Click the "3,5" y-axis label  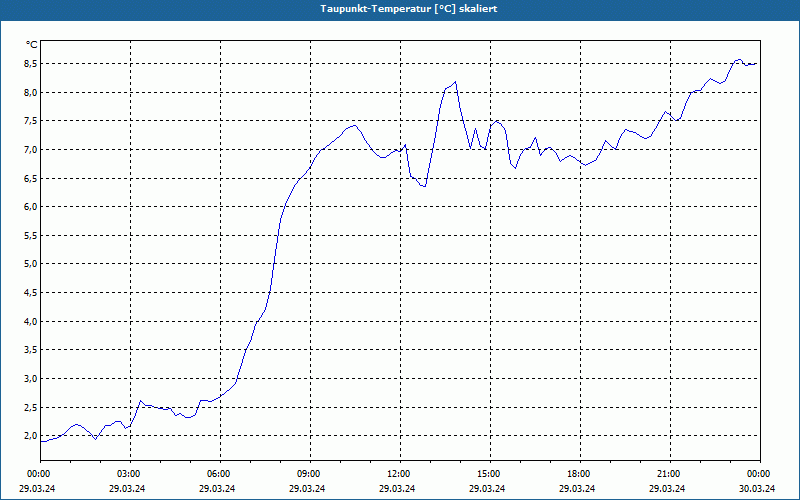click(x=31, y=350)
